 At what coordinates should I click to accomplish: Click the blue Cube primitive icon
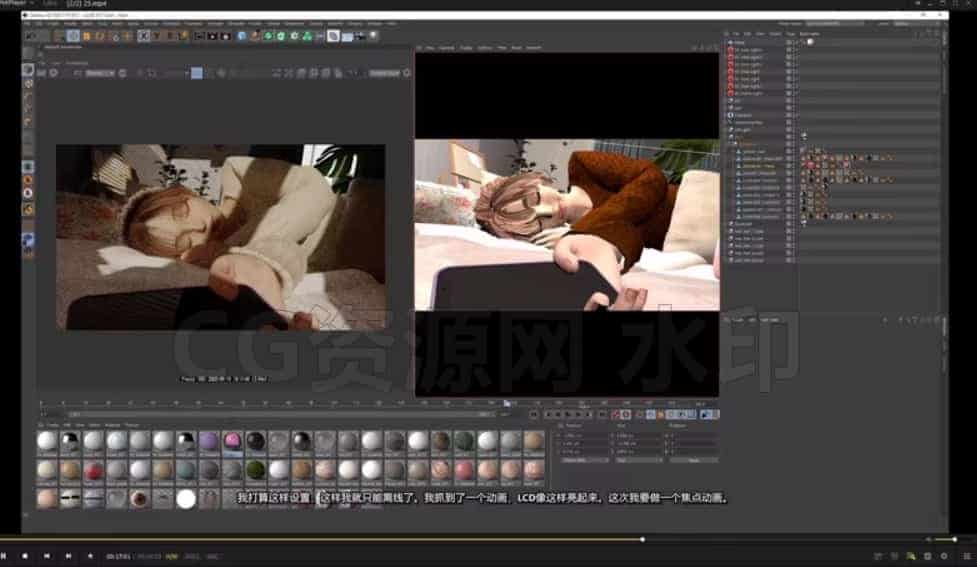click(x=242, y=36)
